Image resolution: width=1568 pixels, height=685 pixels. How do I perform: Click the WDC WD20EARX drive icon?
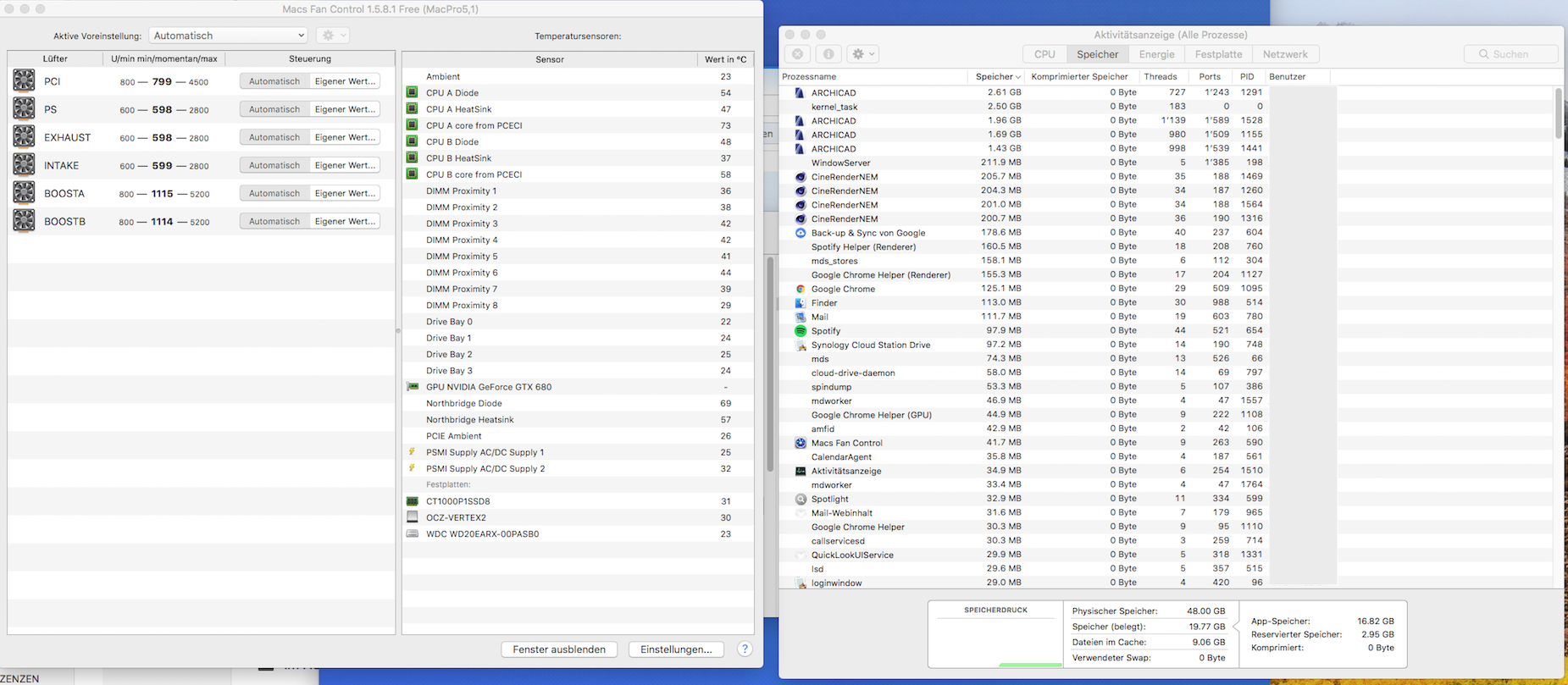(413, 533)
